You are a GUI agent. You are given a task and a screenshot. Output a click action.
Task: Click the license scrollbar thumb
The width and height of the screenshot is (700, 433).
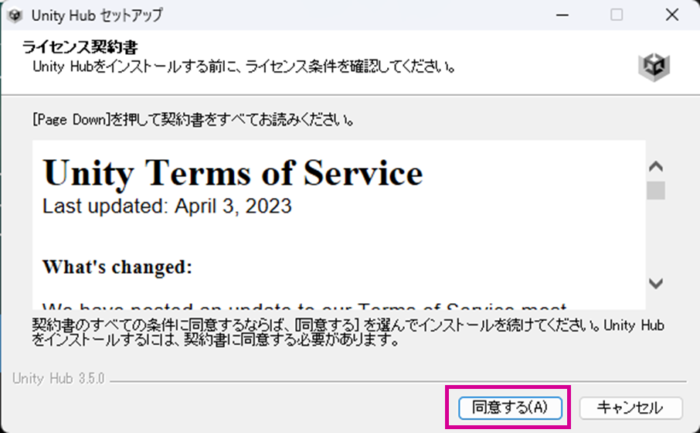[x=655, y=190]
